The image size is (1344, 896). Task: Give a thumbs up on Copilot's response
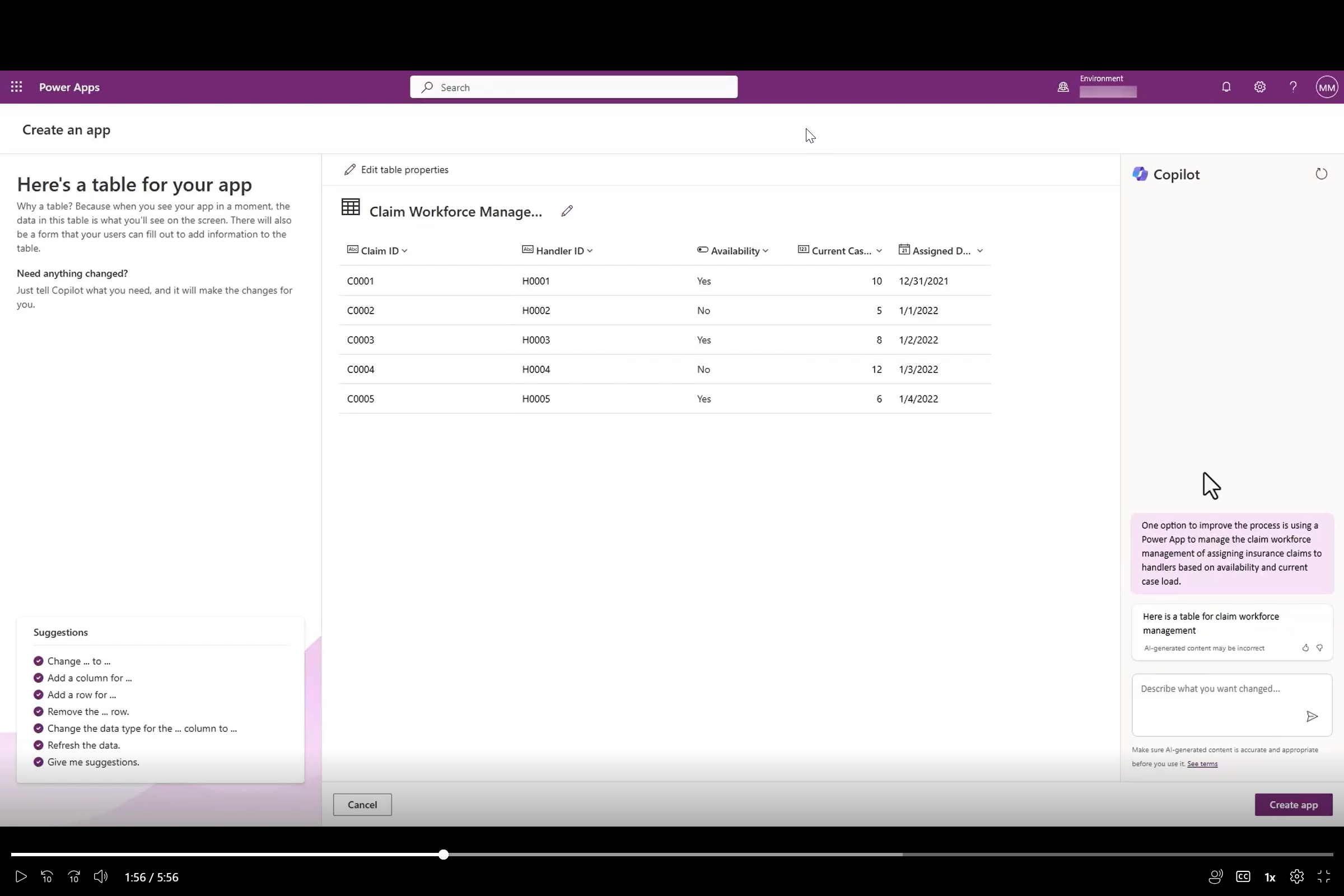[x=1305, y=647]
